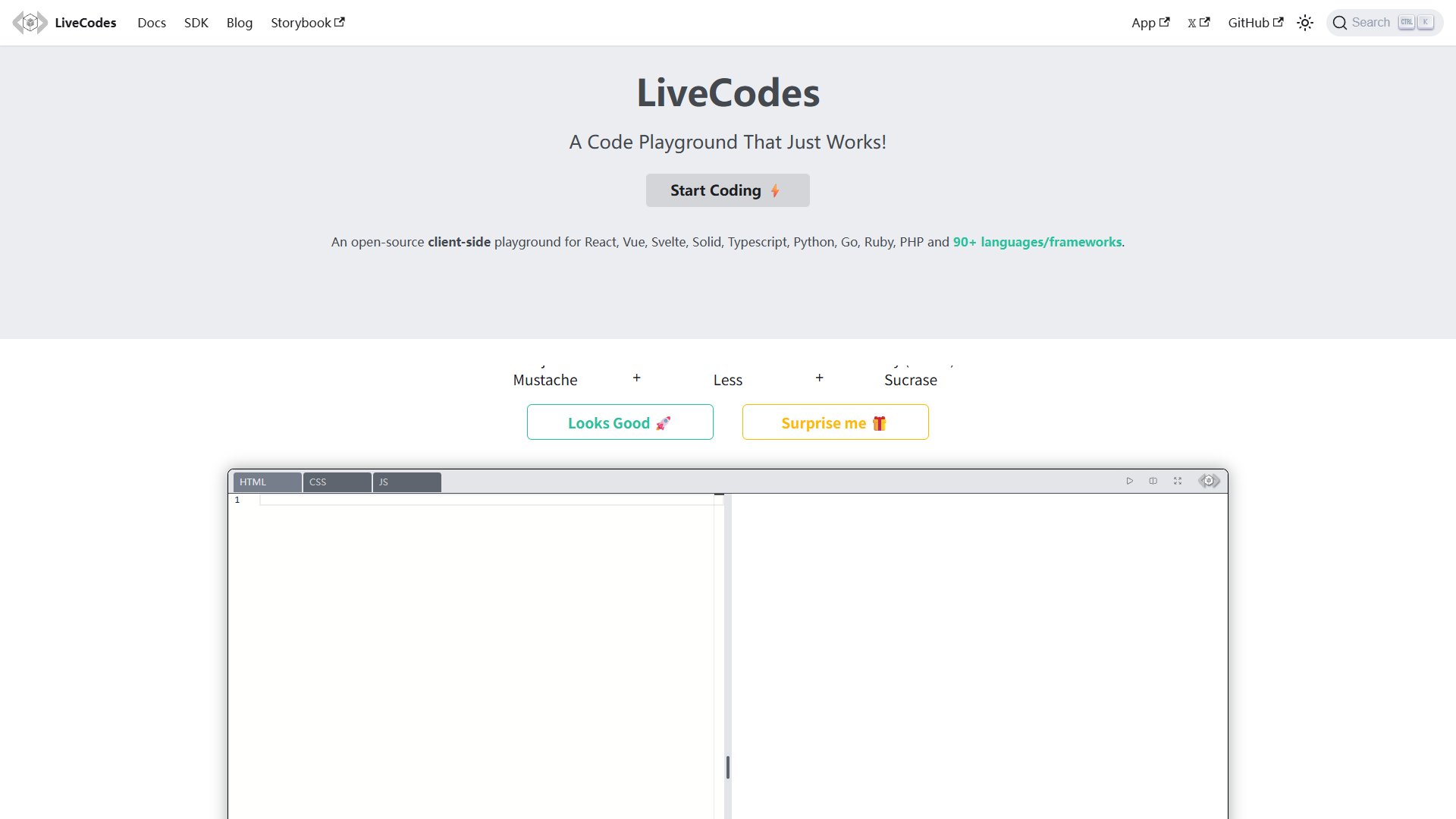Switch to the CSS editor tab

(337, 482)
